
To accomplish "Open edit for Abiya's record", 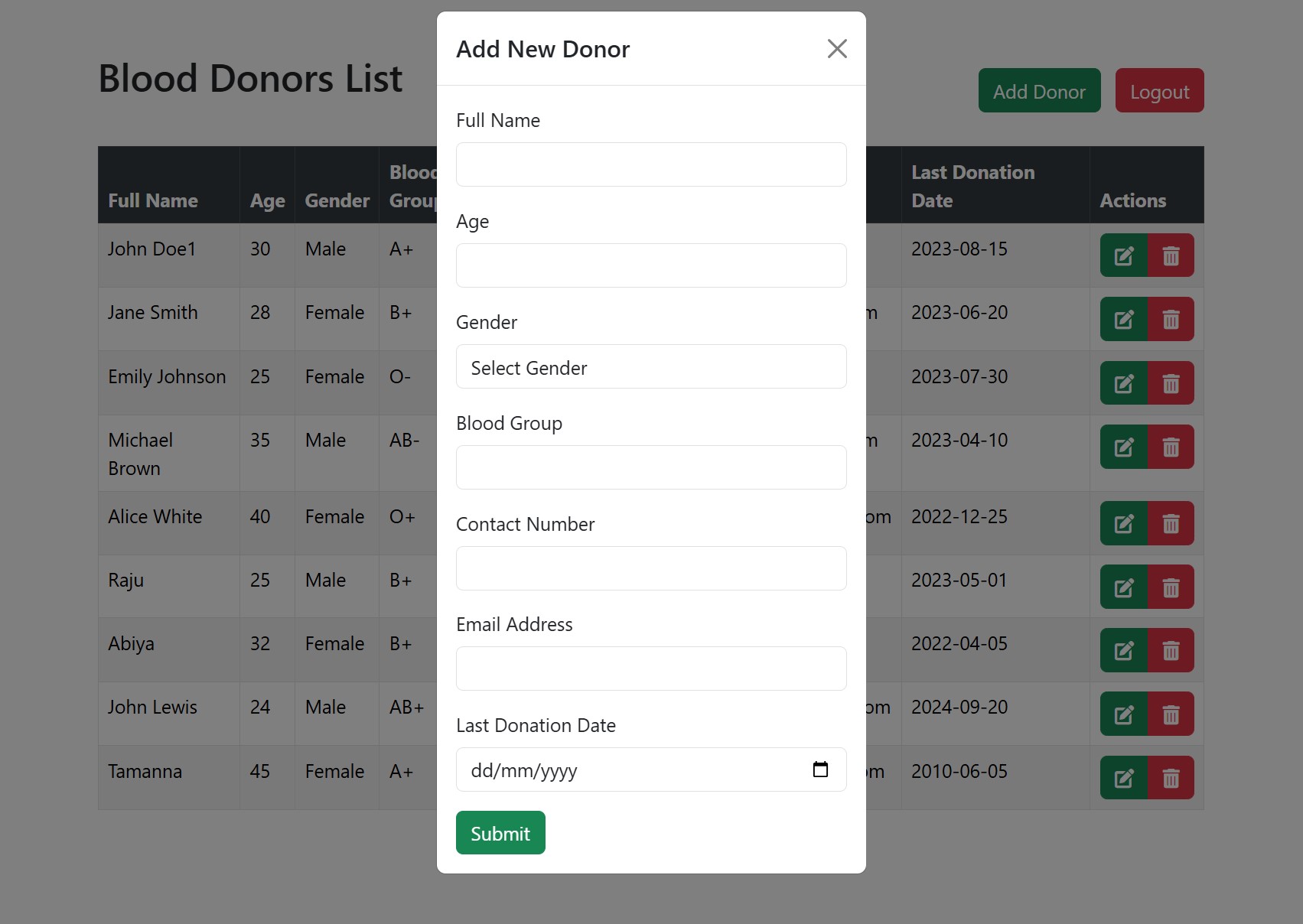I will (1123, 650).
